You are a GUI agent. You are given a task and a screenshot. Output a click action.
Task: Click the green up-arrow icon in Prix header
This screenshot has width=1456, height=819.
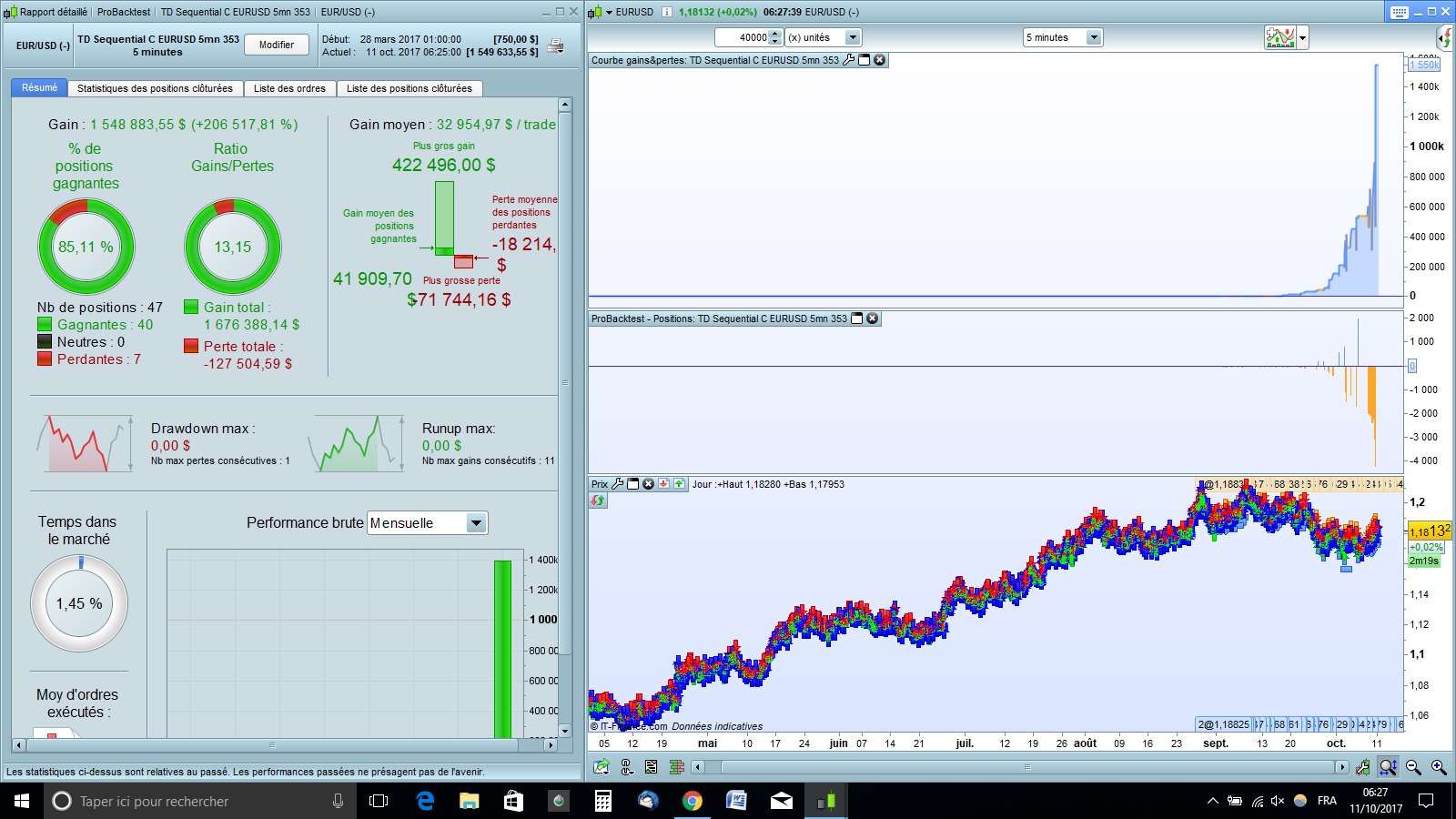pos(679,484)
